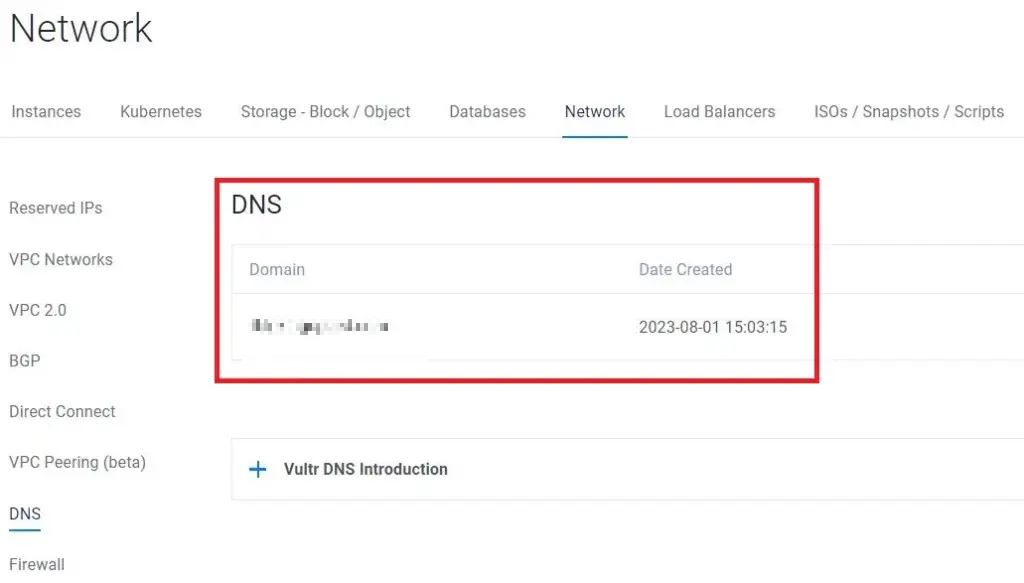Click the blurred domain name entry
This screenshot has width=1024, height=583.
click(x=320, y=326)
